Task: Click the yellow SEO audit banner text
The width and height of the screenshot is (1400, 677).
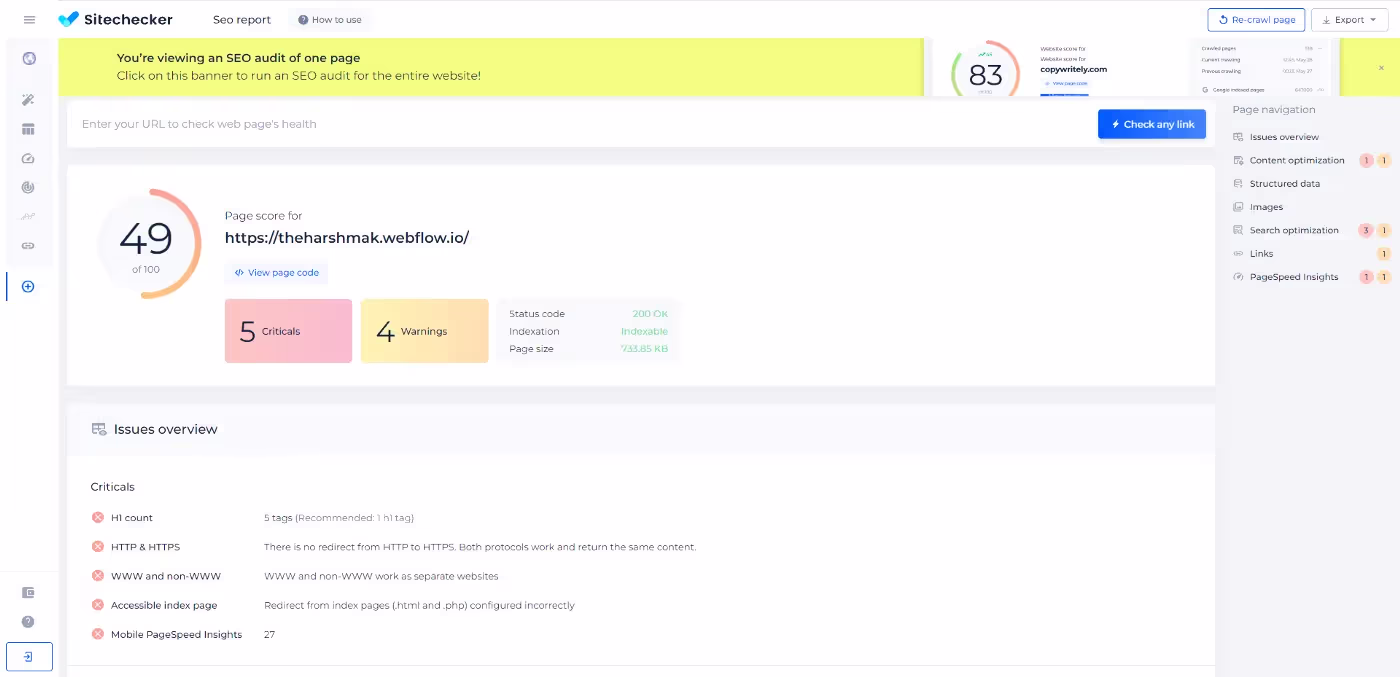Action: (x=299, y=67)
